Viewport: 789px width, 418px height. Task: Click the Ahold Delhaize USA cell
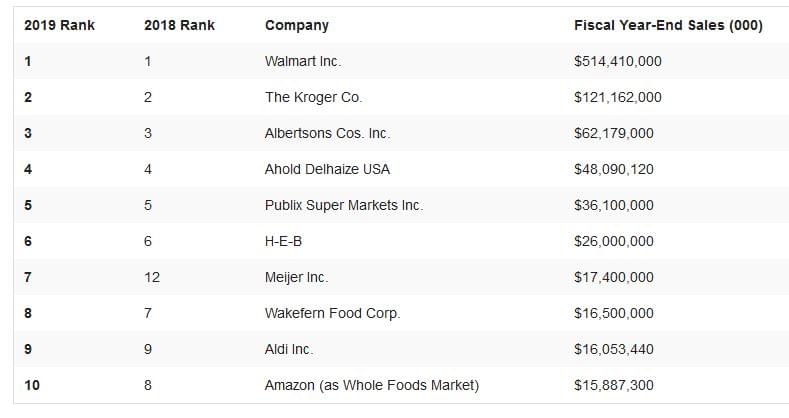(x=328, y=169)
